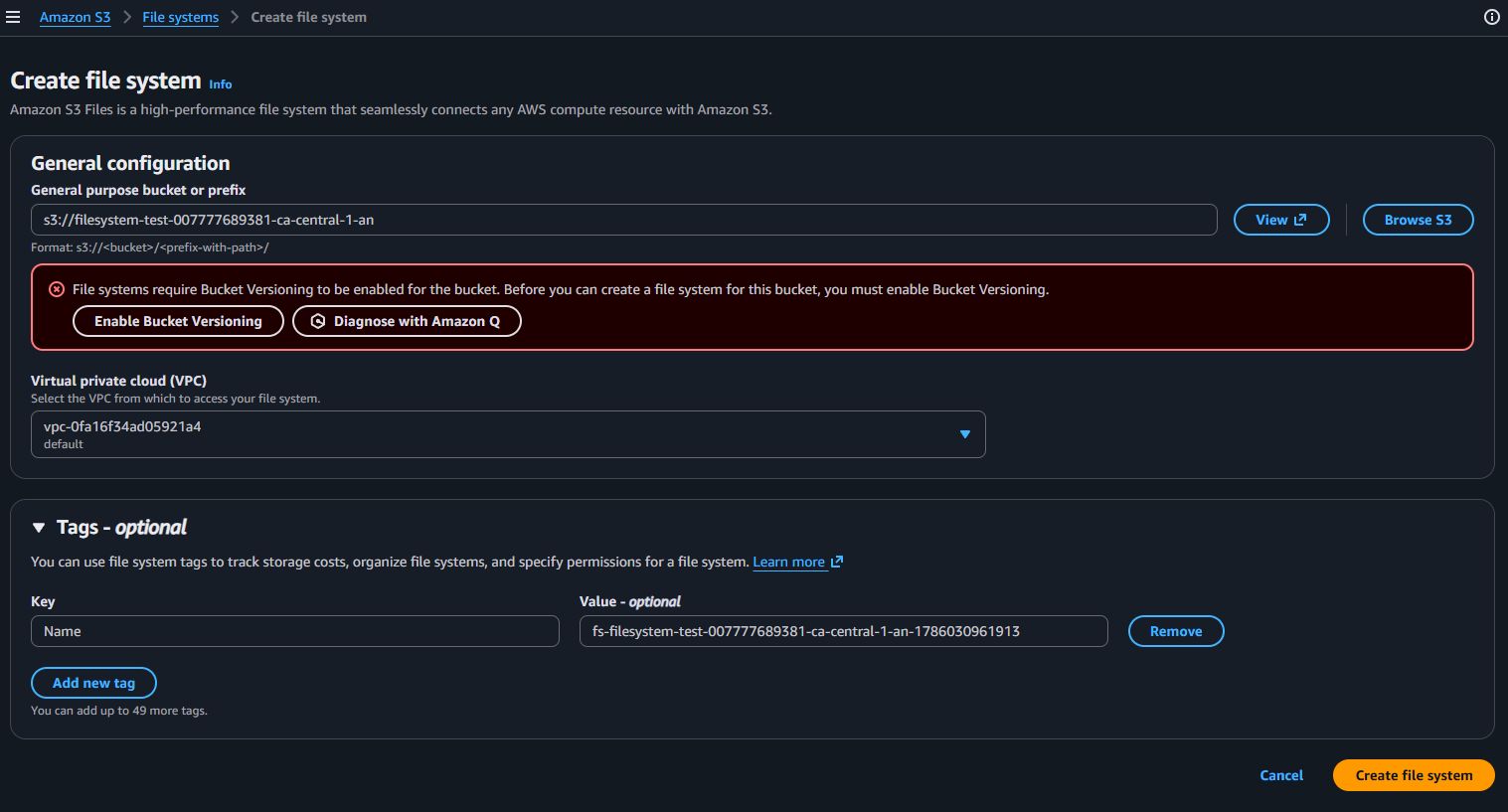The width and height of the screenshot is (1508, 812).
Task: Open Learn more about tags link
Action: (789, 562)
